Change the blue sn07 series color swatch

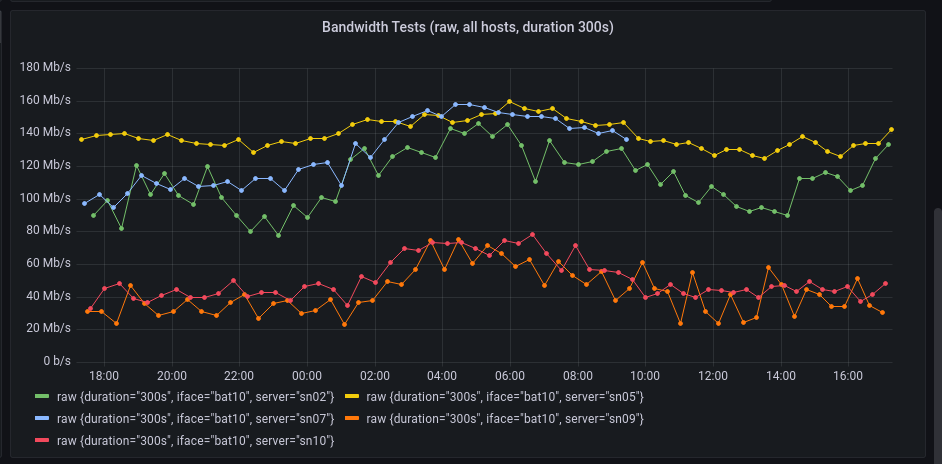tap(42, 418)
